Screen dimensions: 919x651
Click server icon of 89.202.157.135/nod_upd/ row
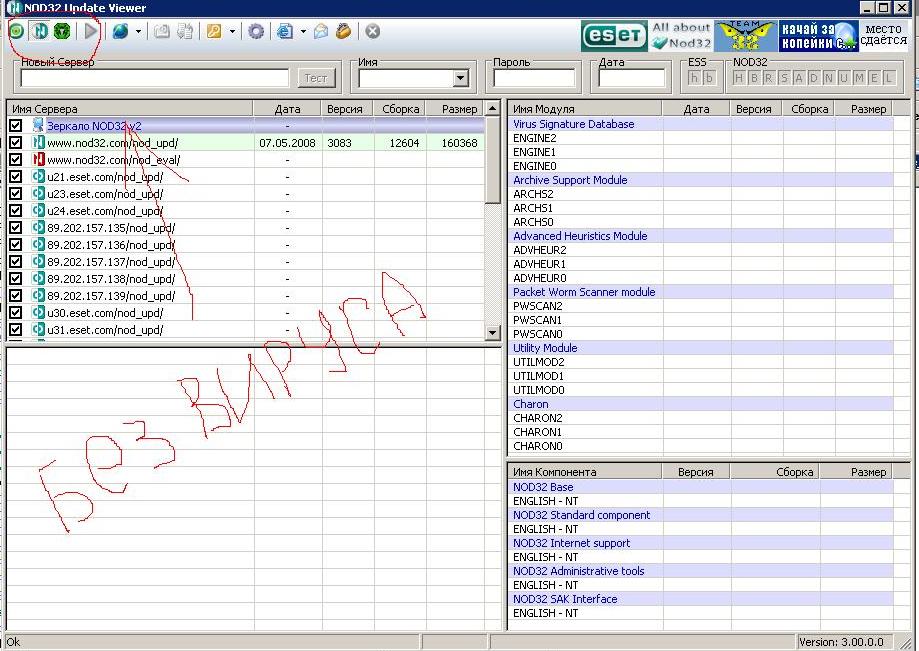[x=38, y=227]
